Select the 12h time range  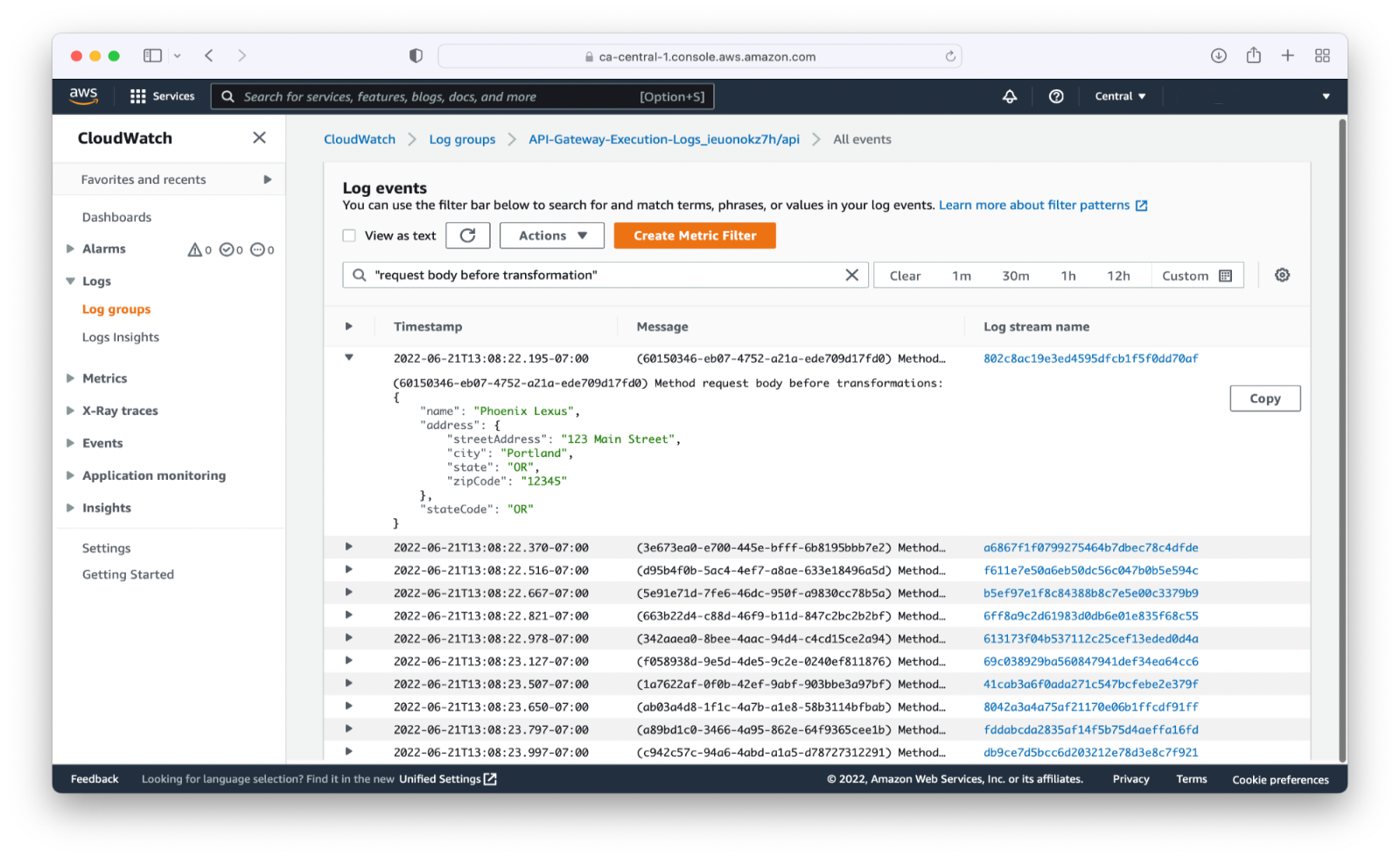pyautogui.click(x=1118, y=276)
